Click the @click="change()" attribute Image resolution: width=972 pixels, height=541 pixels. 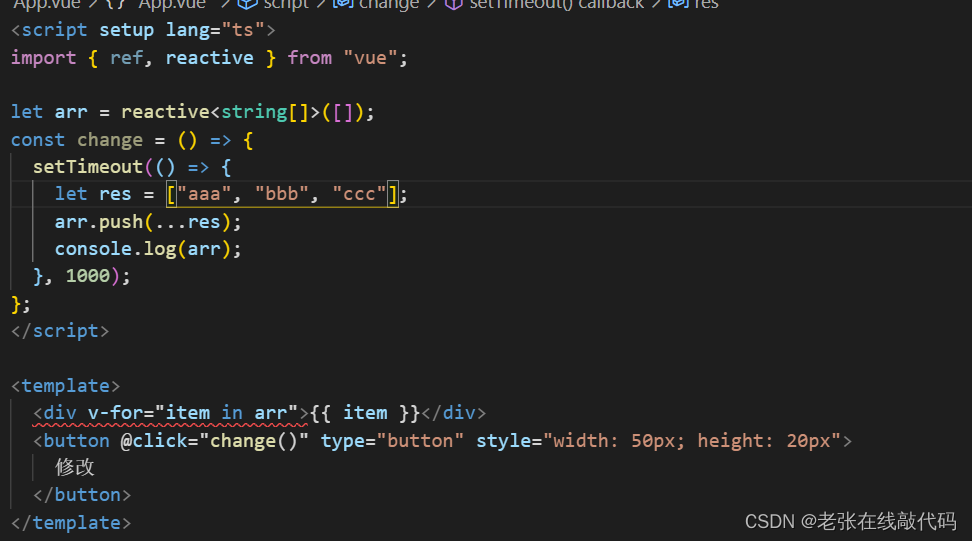point(214,441)
